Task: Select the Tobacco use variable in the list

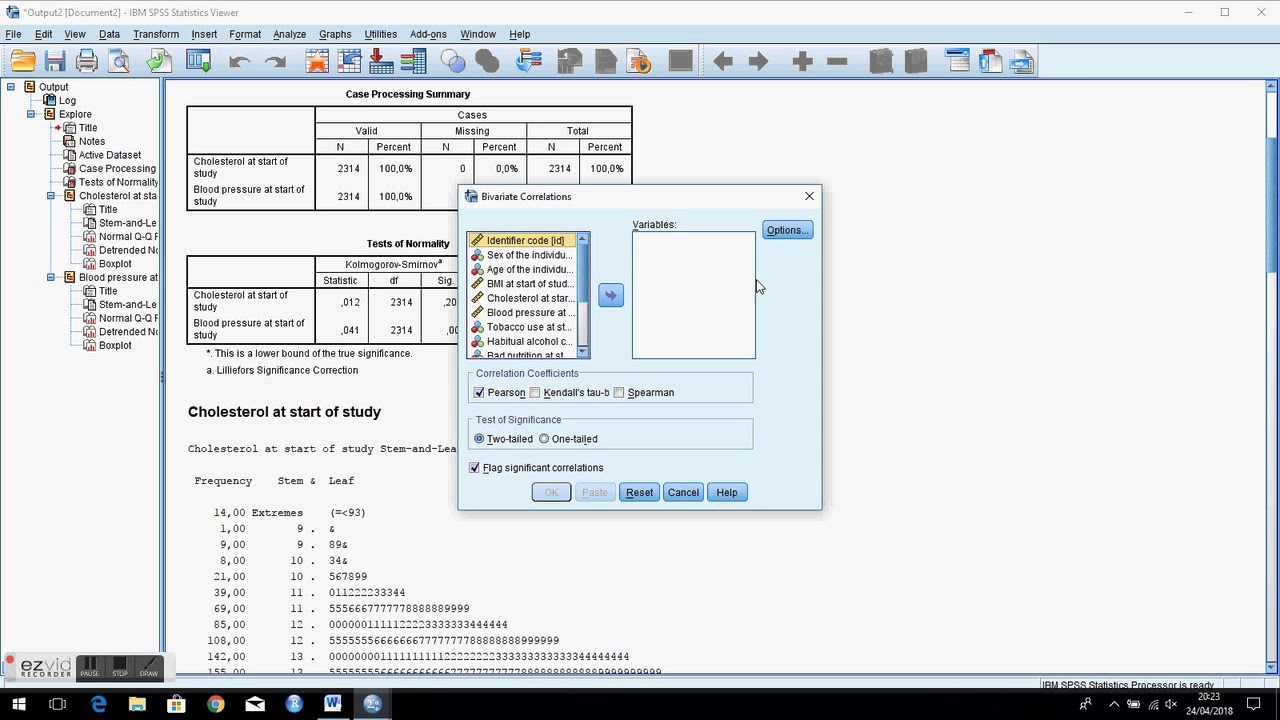Action: [x=522, y=327]
